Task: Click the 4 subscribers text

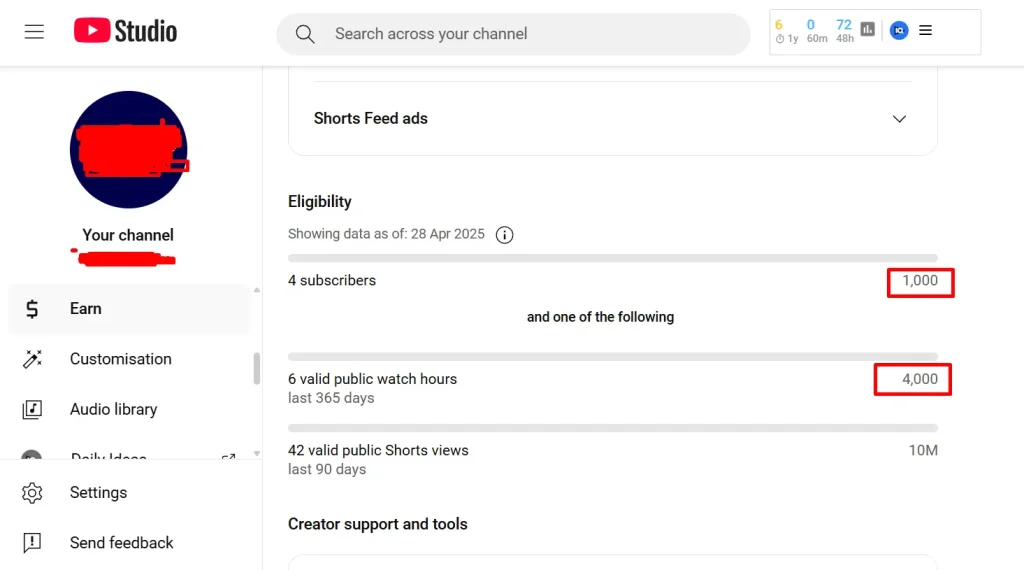Action: [x=332, y=281]
